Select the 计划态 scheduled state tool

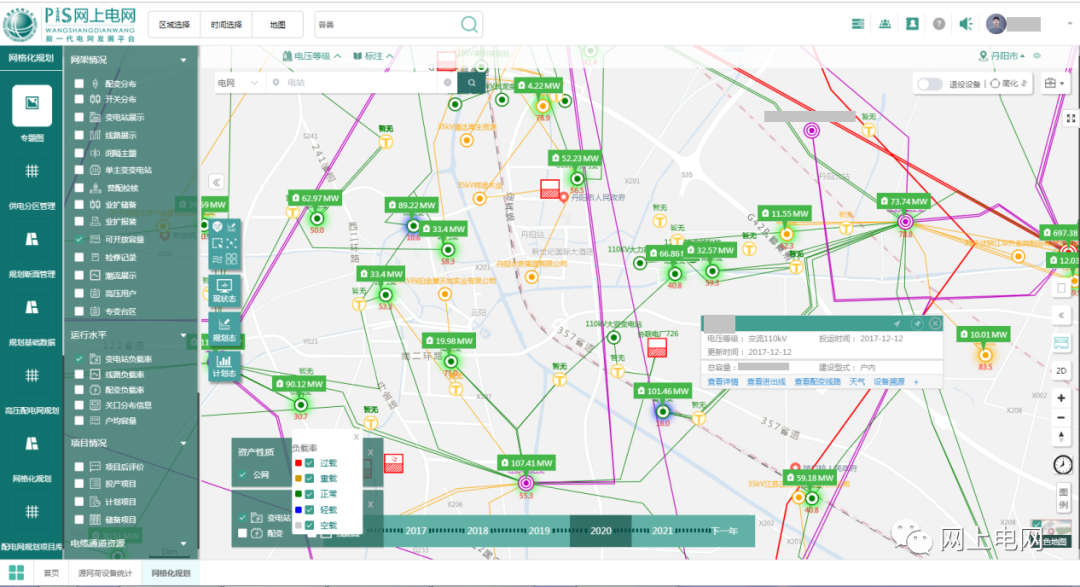[225, 366]
